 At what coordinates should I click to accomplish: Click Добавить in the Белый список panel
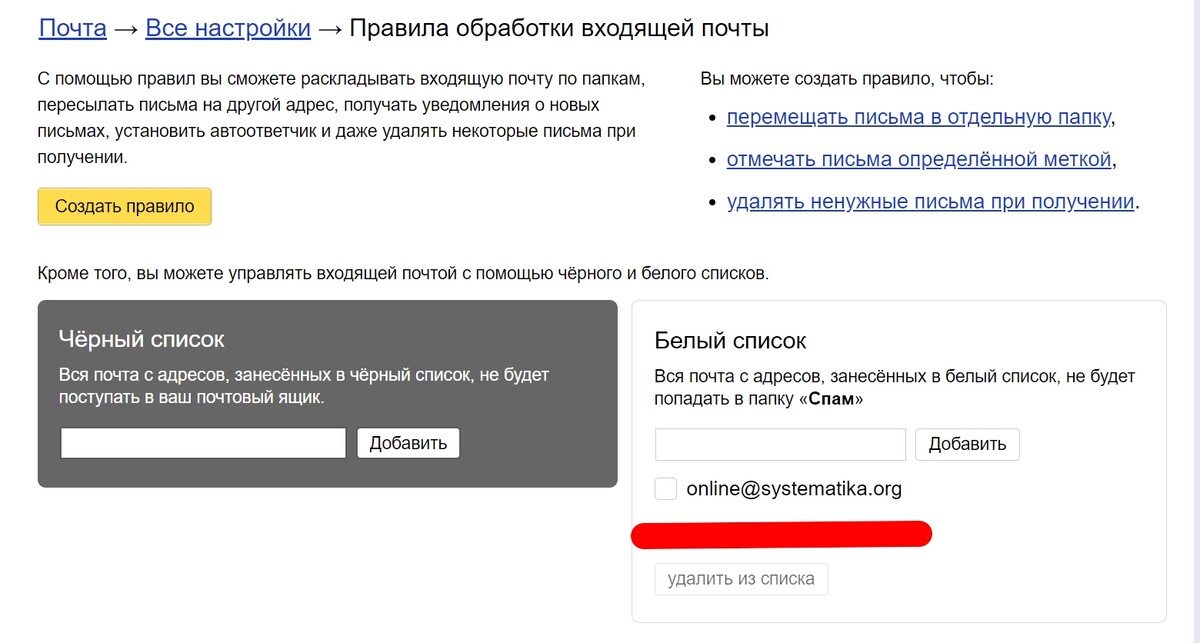(967, 444)
